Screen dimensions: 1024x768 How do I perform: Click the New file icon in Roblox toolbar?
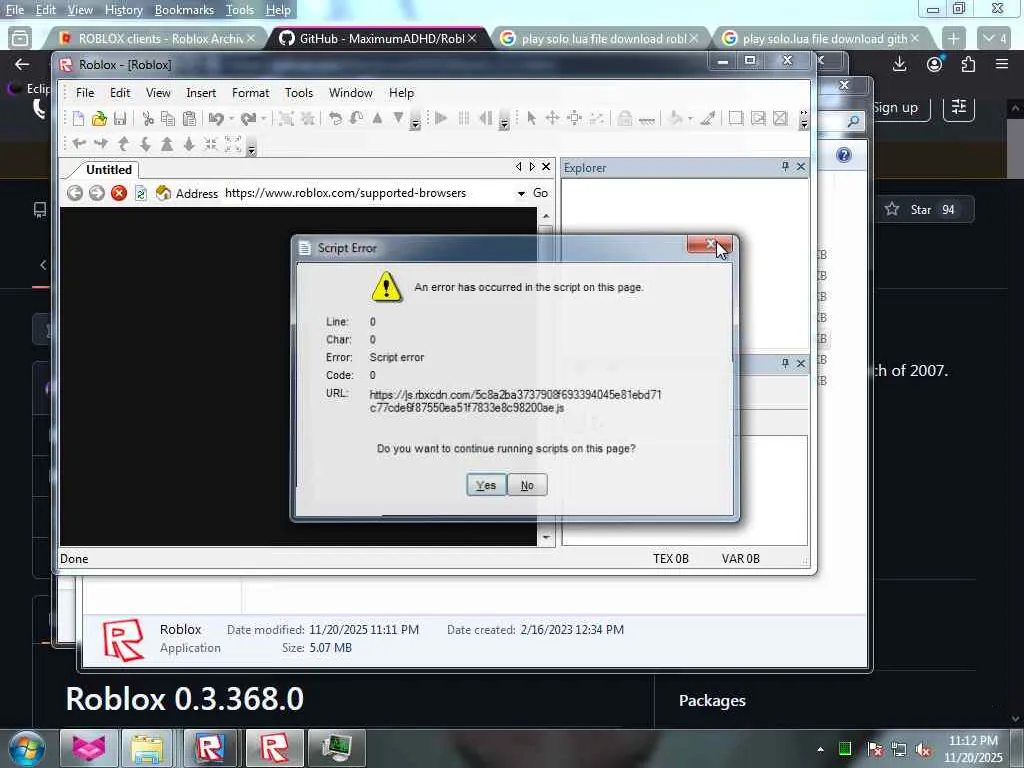point(78,118)
